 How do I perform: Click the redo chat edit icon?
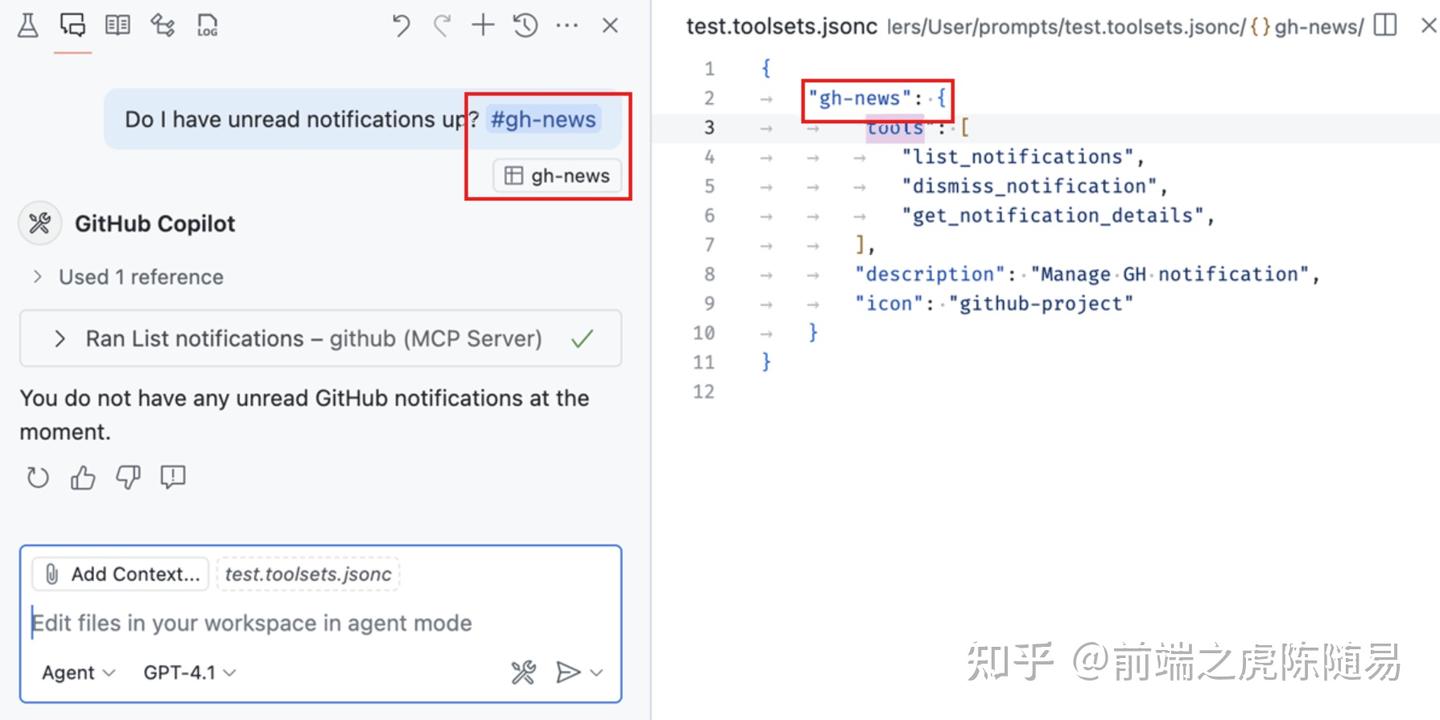tap(441, 25)
